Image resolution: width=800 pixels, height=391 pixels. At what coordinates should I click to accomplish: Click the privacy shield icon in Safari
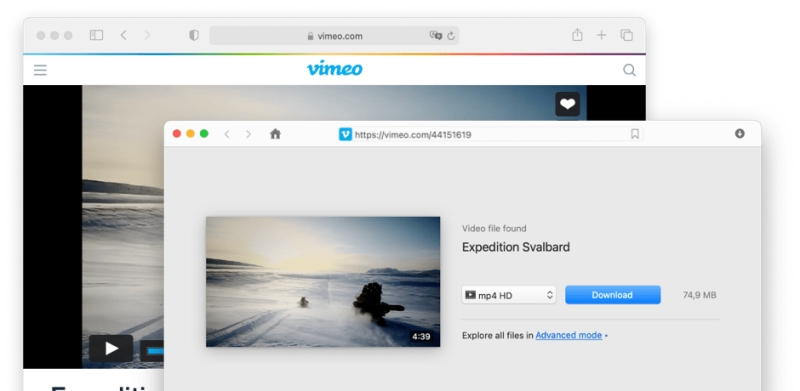194,35
